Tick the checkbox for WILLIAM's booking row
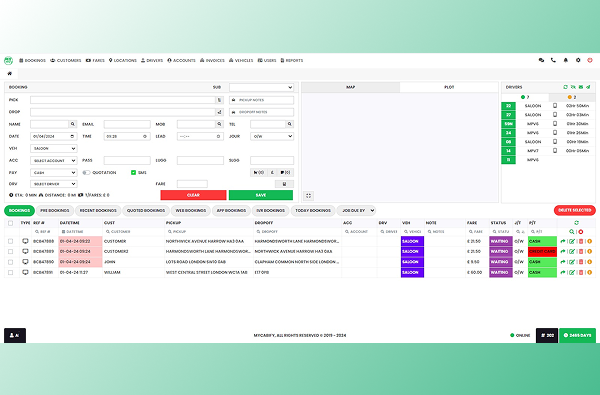The image size is (600, 395). [11, 273]
